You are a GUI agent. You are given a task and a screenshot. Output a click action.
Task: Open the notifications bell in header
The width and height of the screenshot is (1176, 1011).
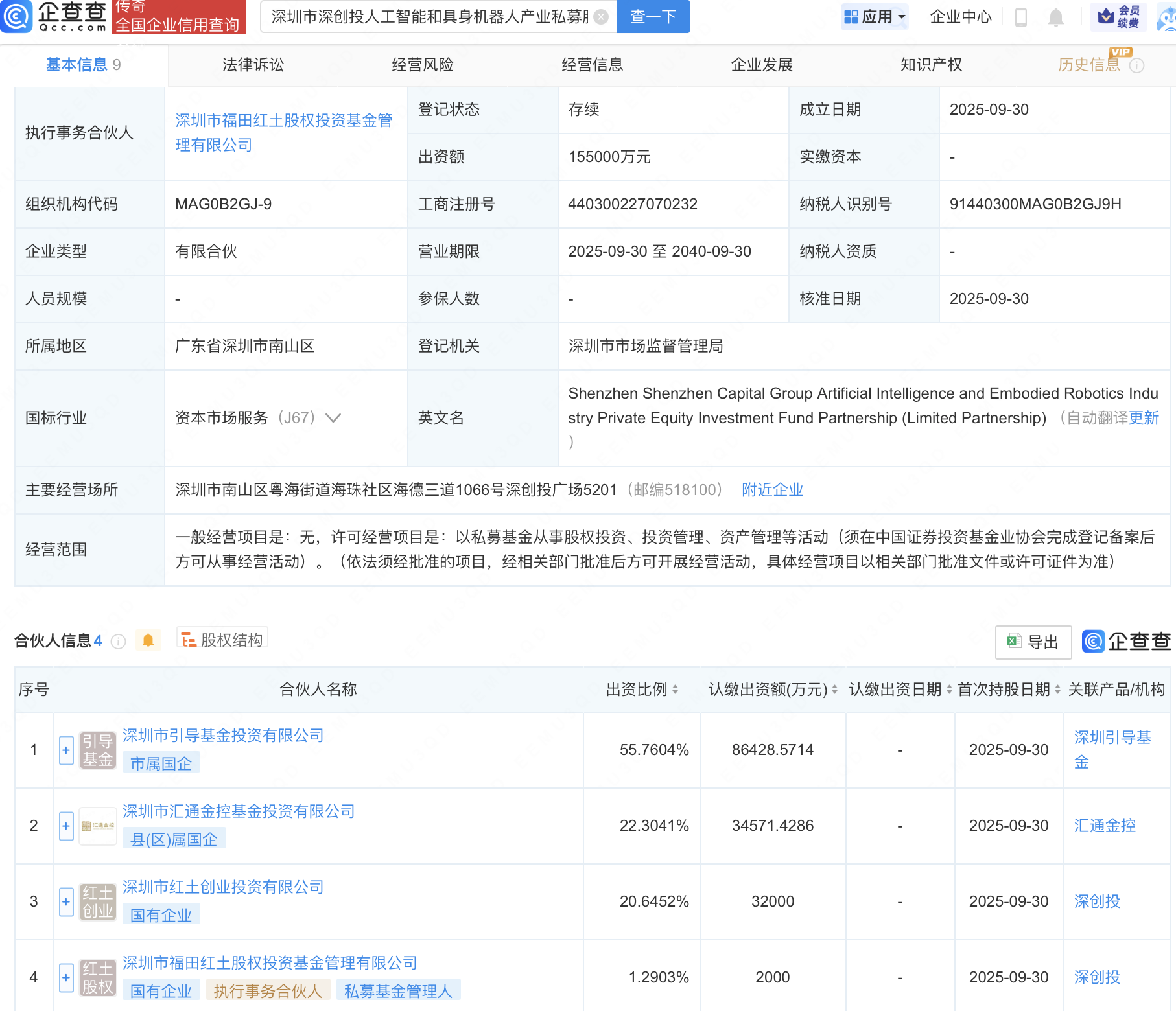click(x=1055, y=17)
